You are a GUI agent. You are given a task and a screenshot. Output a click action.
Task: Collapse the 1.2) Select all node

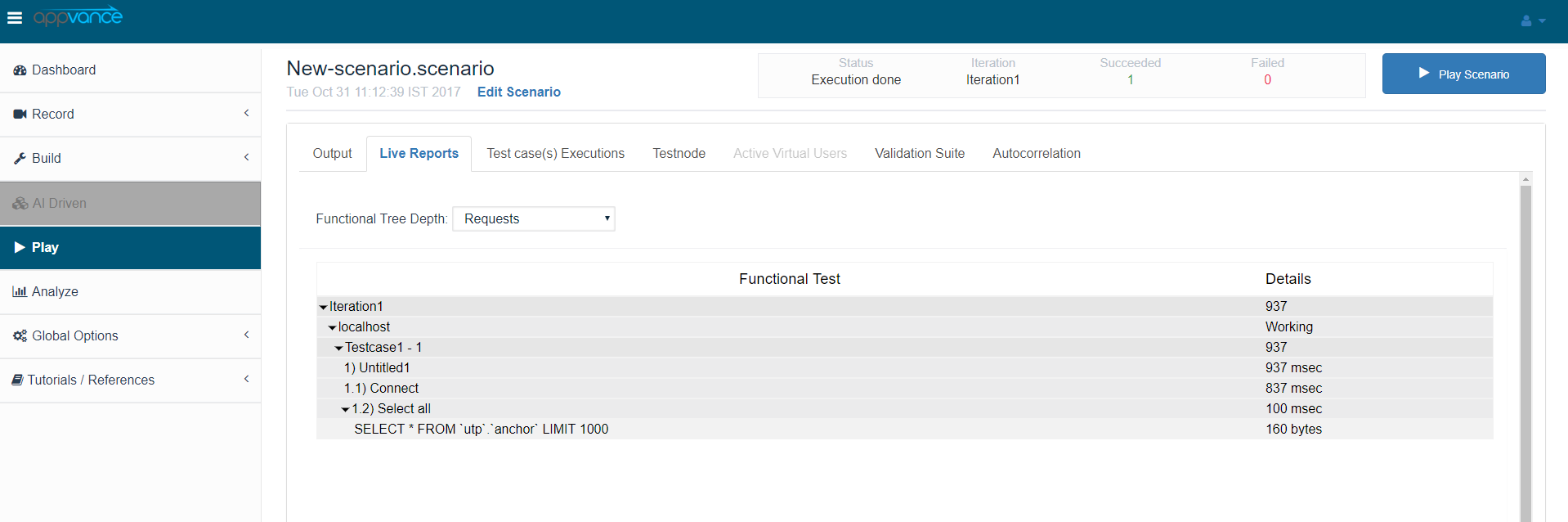[x=346, y=409]
